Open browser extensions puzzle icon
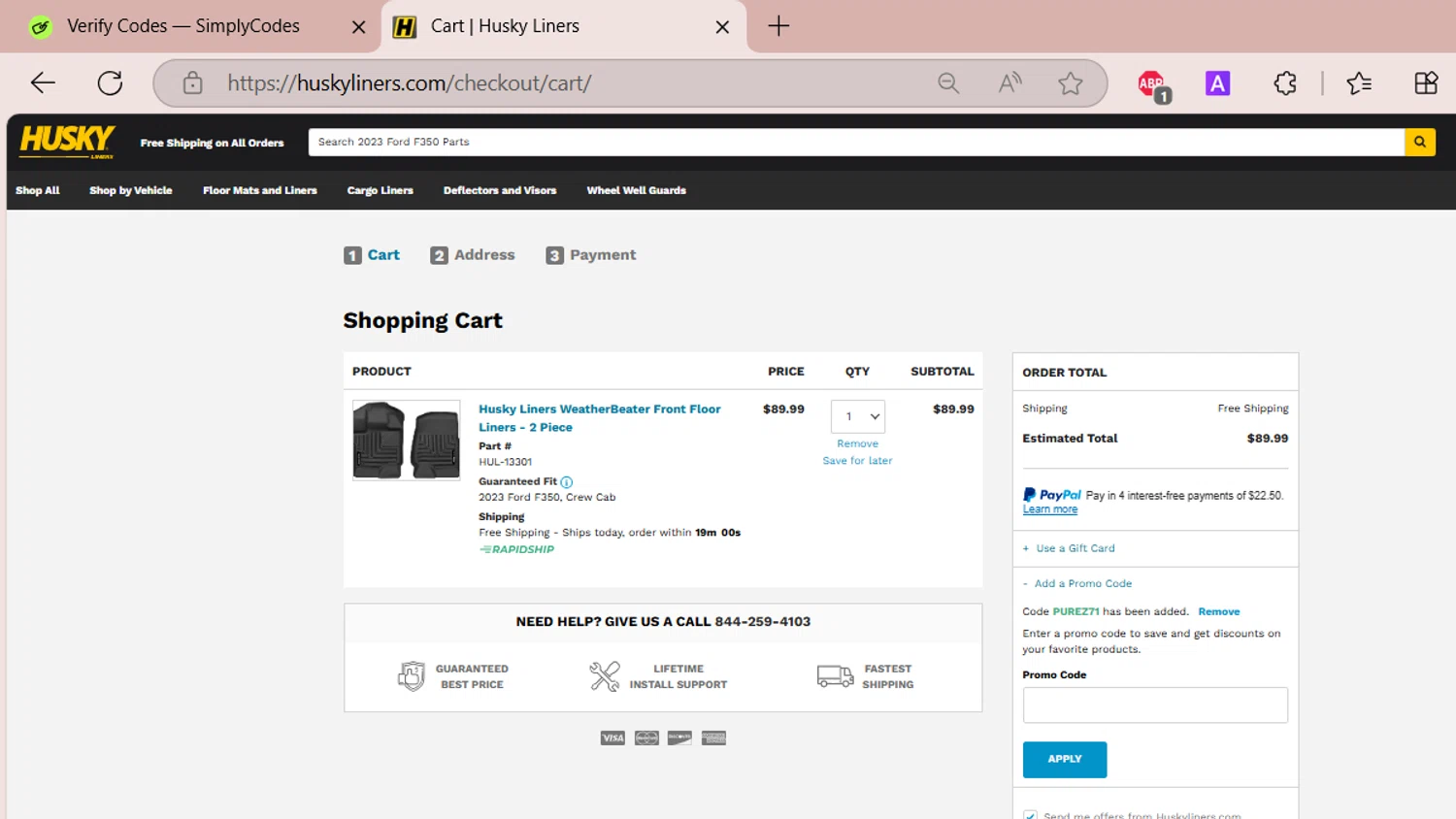The width and height of the screenshot is (1456, 819). coord(1285,83)
